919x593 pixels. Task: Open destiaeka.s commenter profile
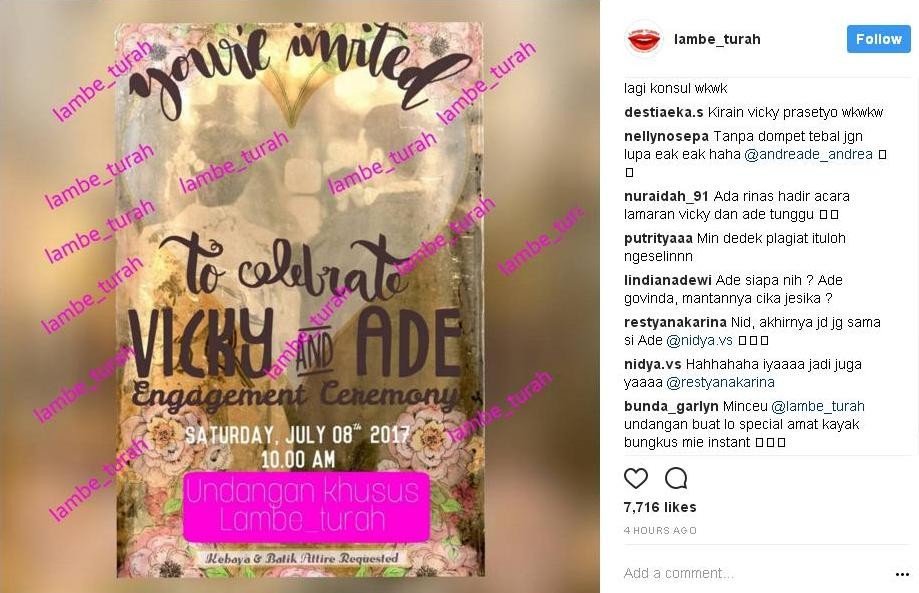click(663, 113)
